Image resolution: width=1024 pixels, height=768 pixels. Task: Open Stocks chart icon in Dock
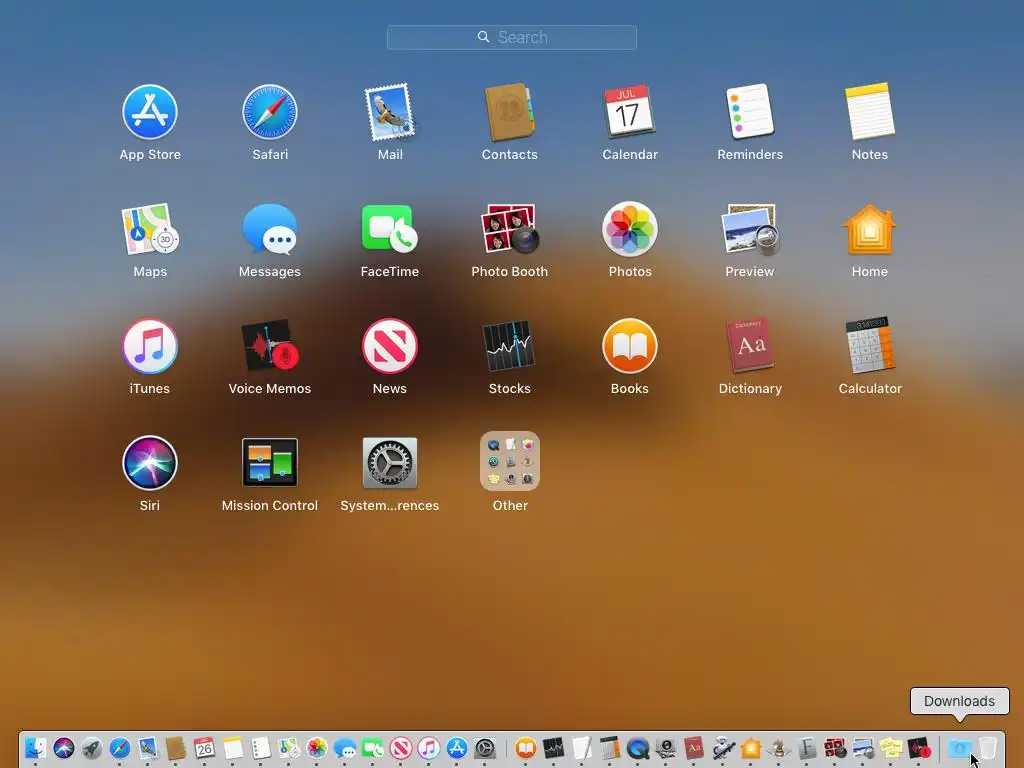coord(554,748)
